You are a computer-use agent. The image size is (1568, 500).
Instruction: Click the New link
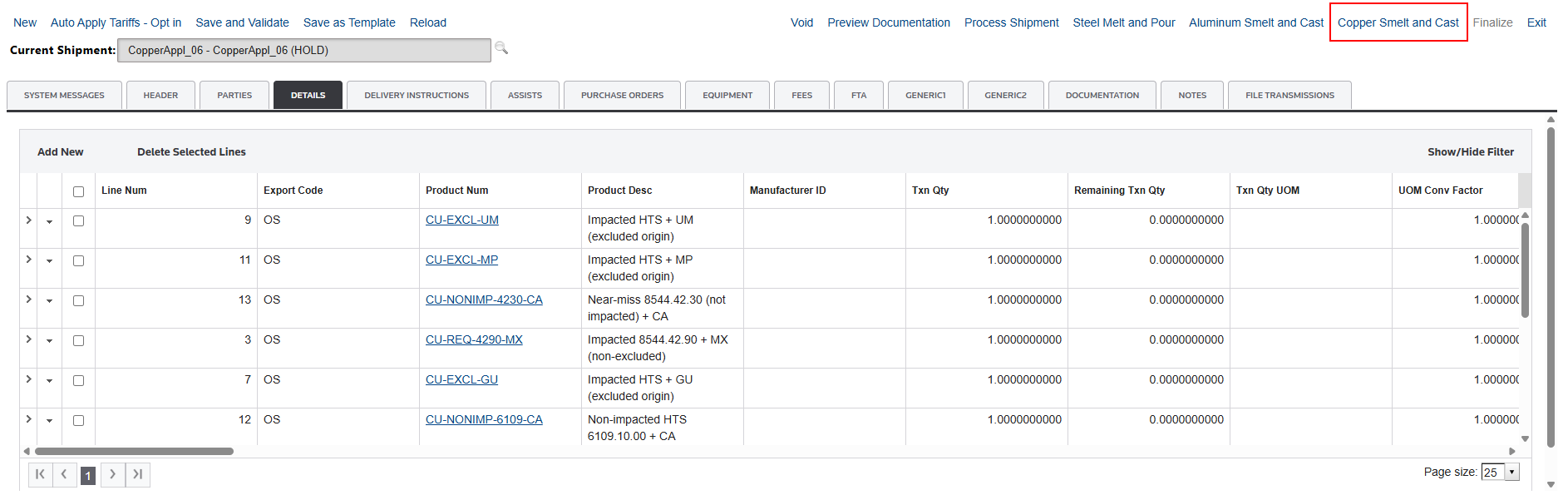(x=25, y=22)
